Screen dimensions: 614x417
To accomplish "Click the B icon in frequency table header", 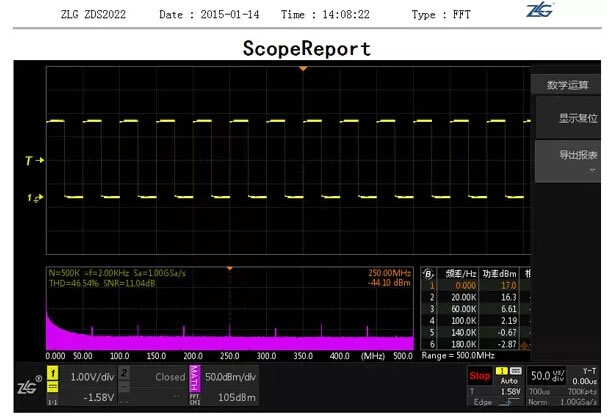I will click(428, 272).
